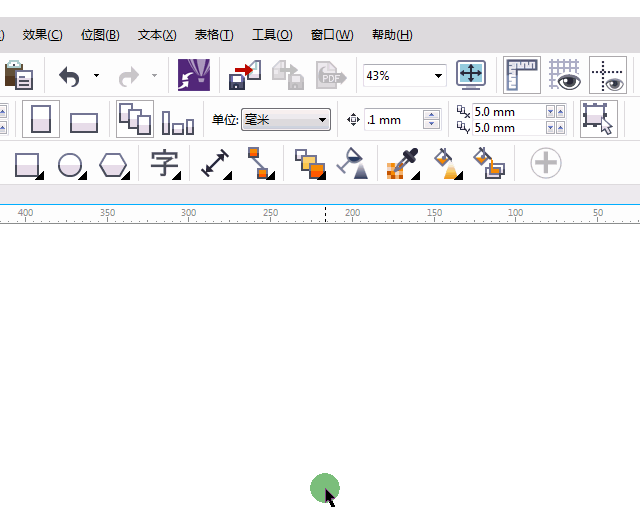Click the Paste clipboard icon

19,75
